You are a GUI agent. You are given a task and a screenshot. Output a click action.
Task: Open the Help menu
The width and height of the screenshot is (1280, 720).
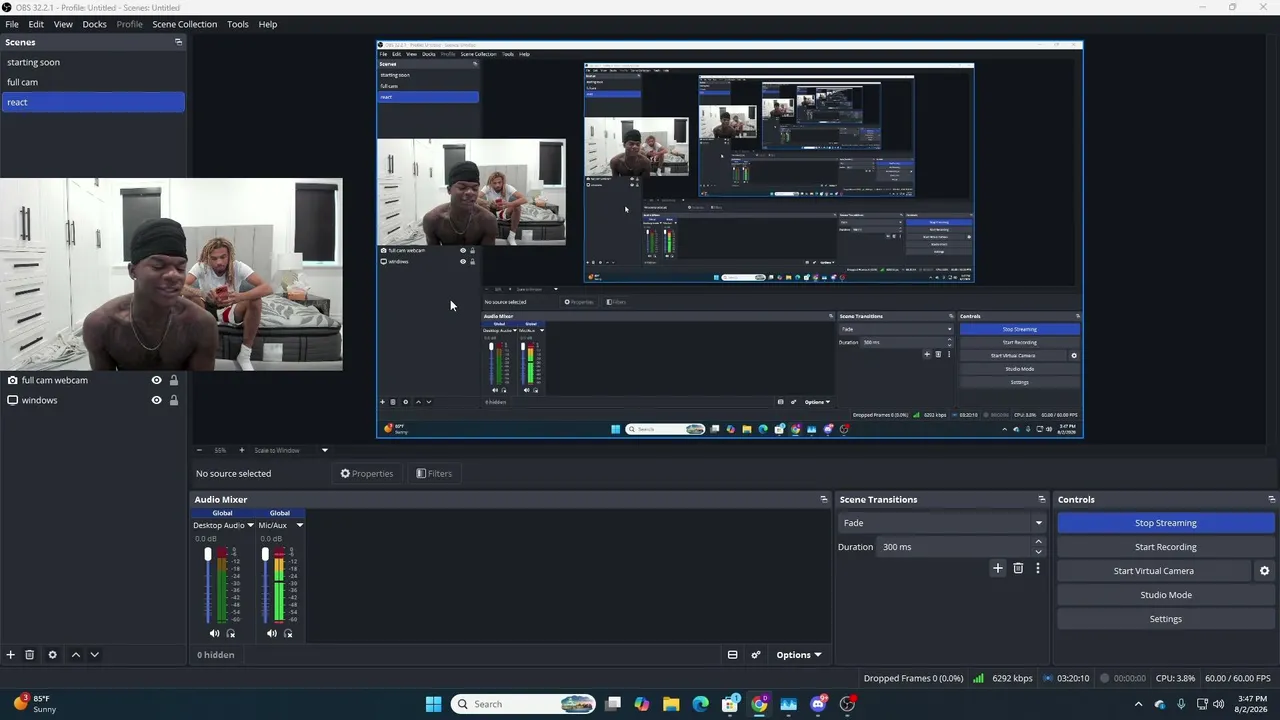268,24
